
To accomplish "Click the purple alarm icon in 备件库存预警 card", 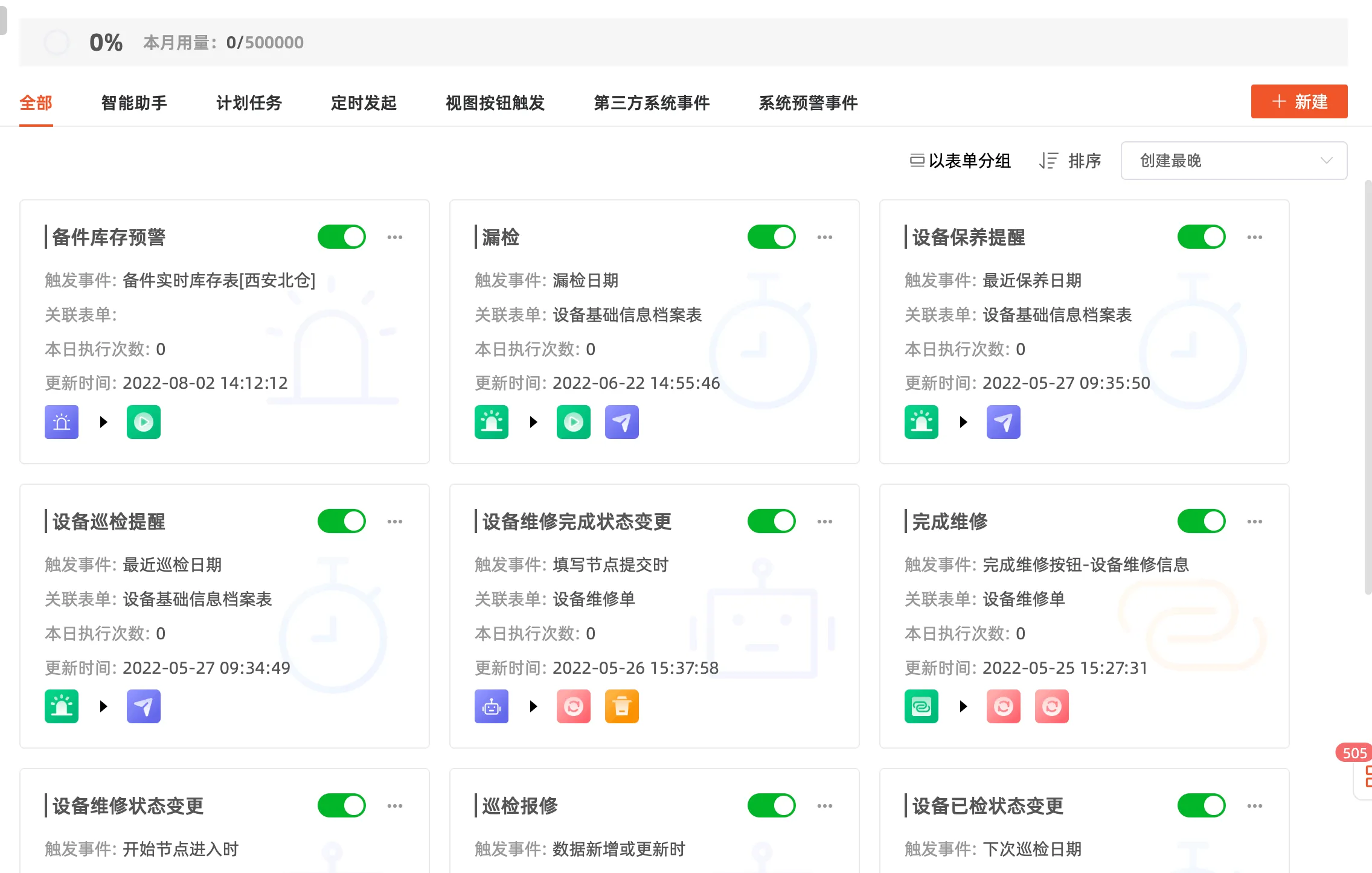I will tap(62, 421).
